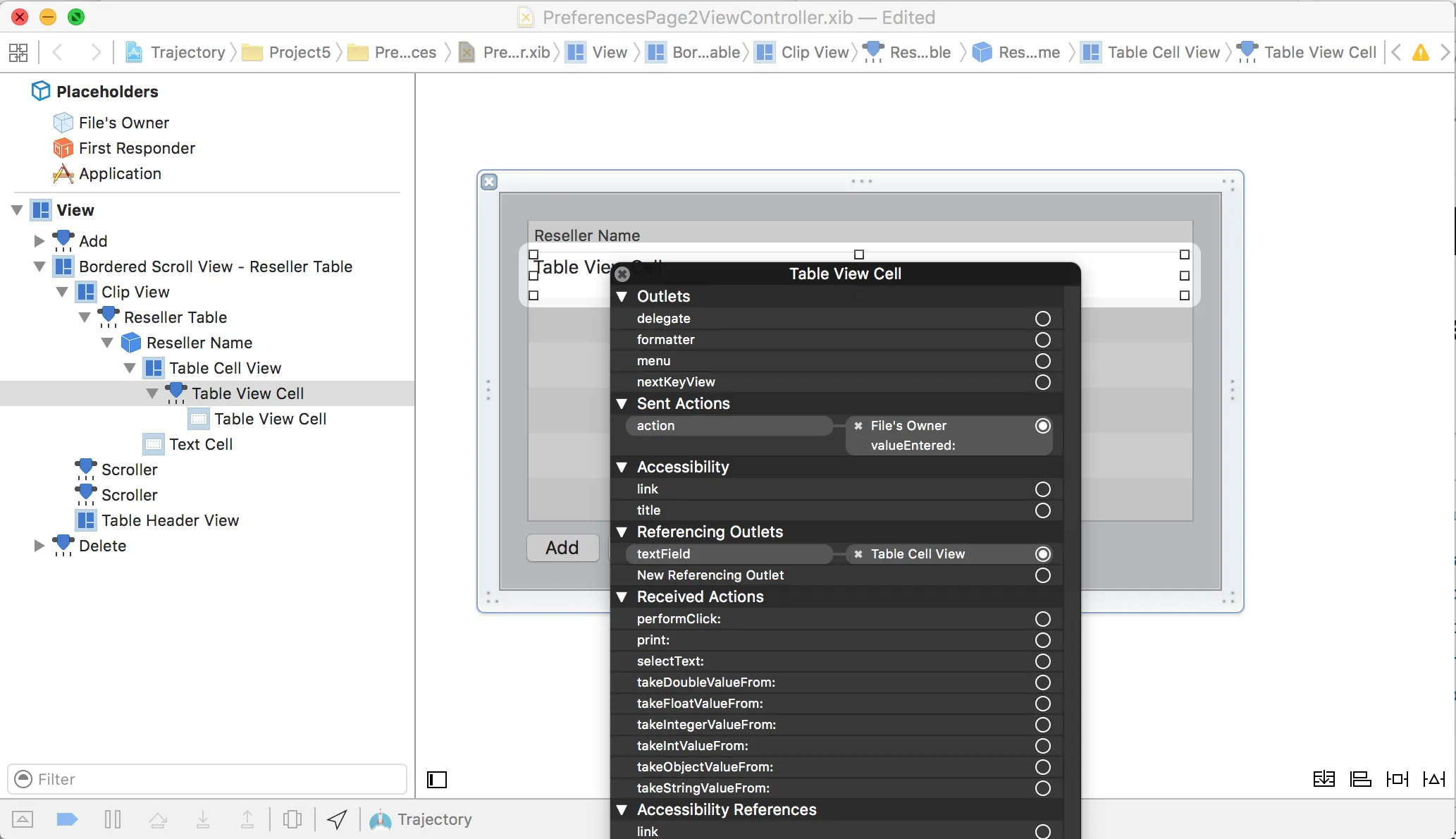Remove the File's Owner valueEntered: connection

click(858, 426)
